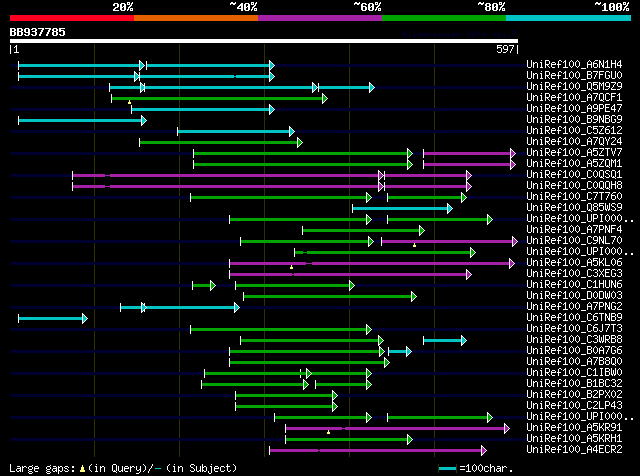Click the Large gaps legend text
Screen dimensions: 640x476
coord(123,468)
